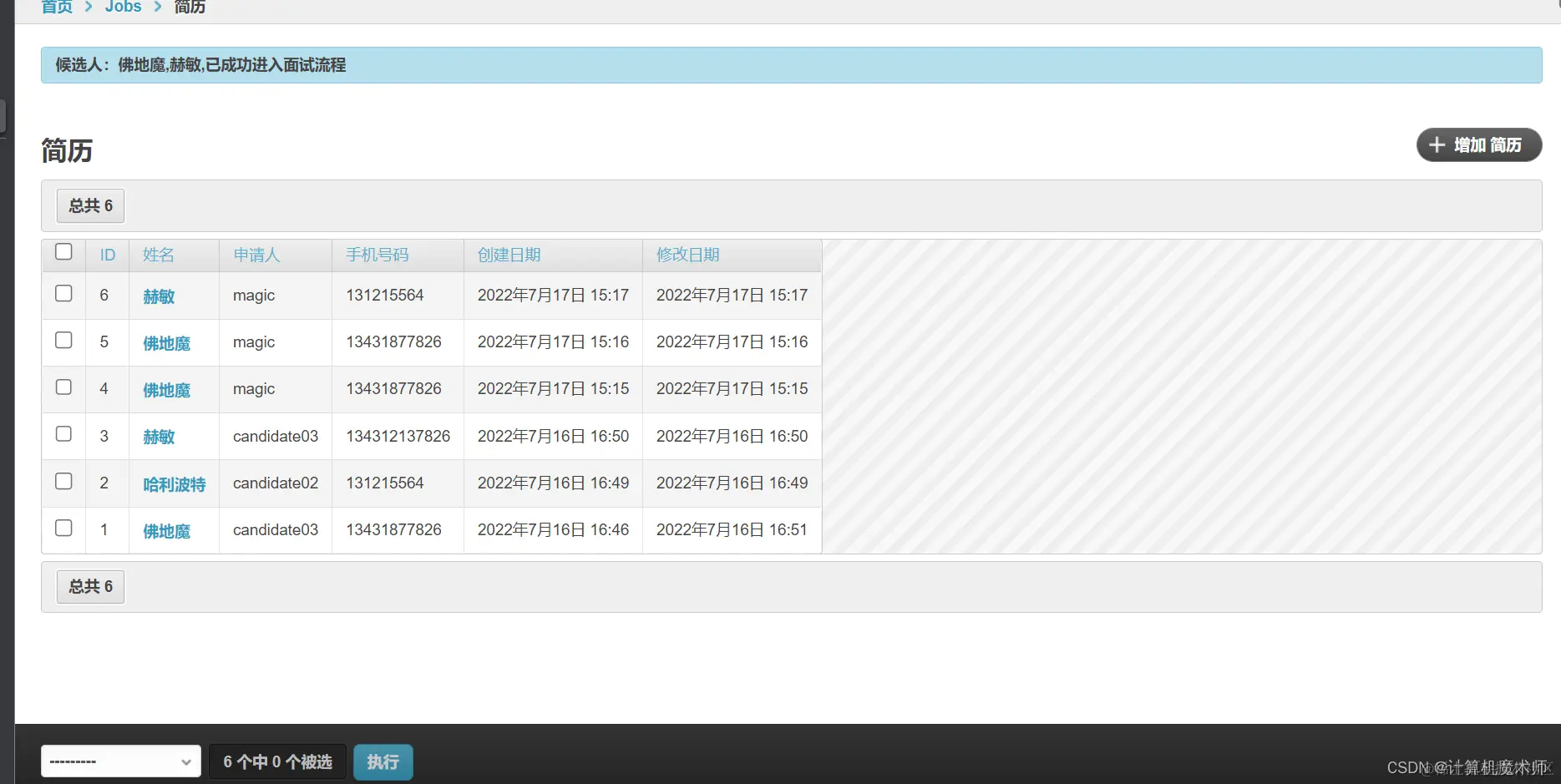The image size is (1561, 784).
Task: Click the 6 个中 0 个被选 selection counter
Action: coord(277,761)
